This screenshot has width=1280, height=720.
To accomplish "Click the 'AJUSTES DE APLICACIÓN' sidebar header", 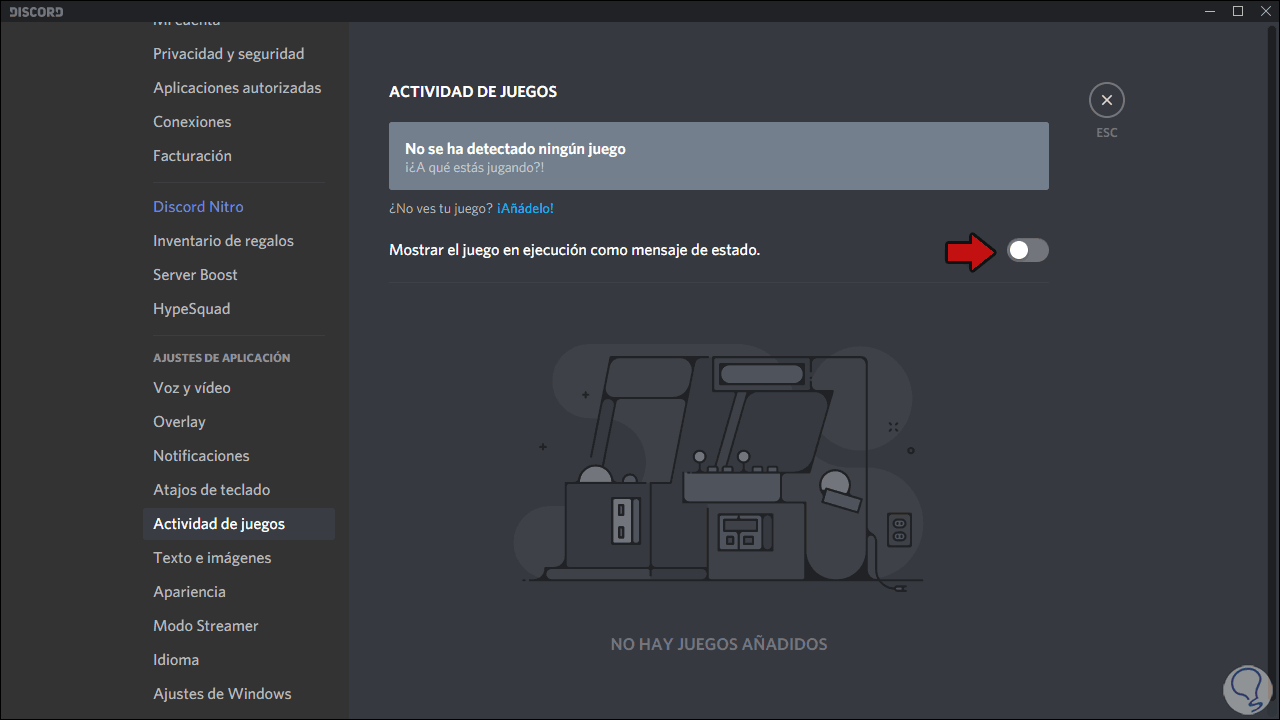I will point(222,358).
